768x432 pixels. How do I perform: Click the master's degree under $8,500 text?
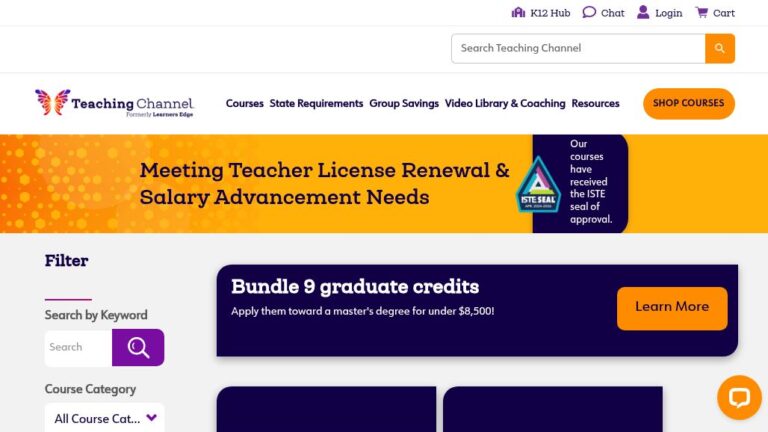(362, 311)
